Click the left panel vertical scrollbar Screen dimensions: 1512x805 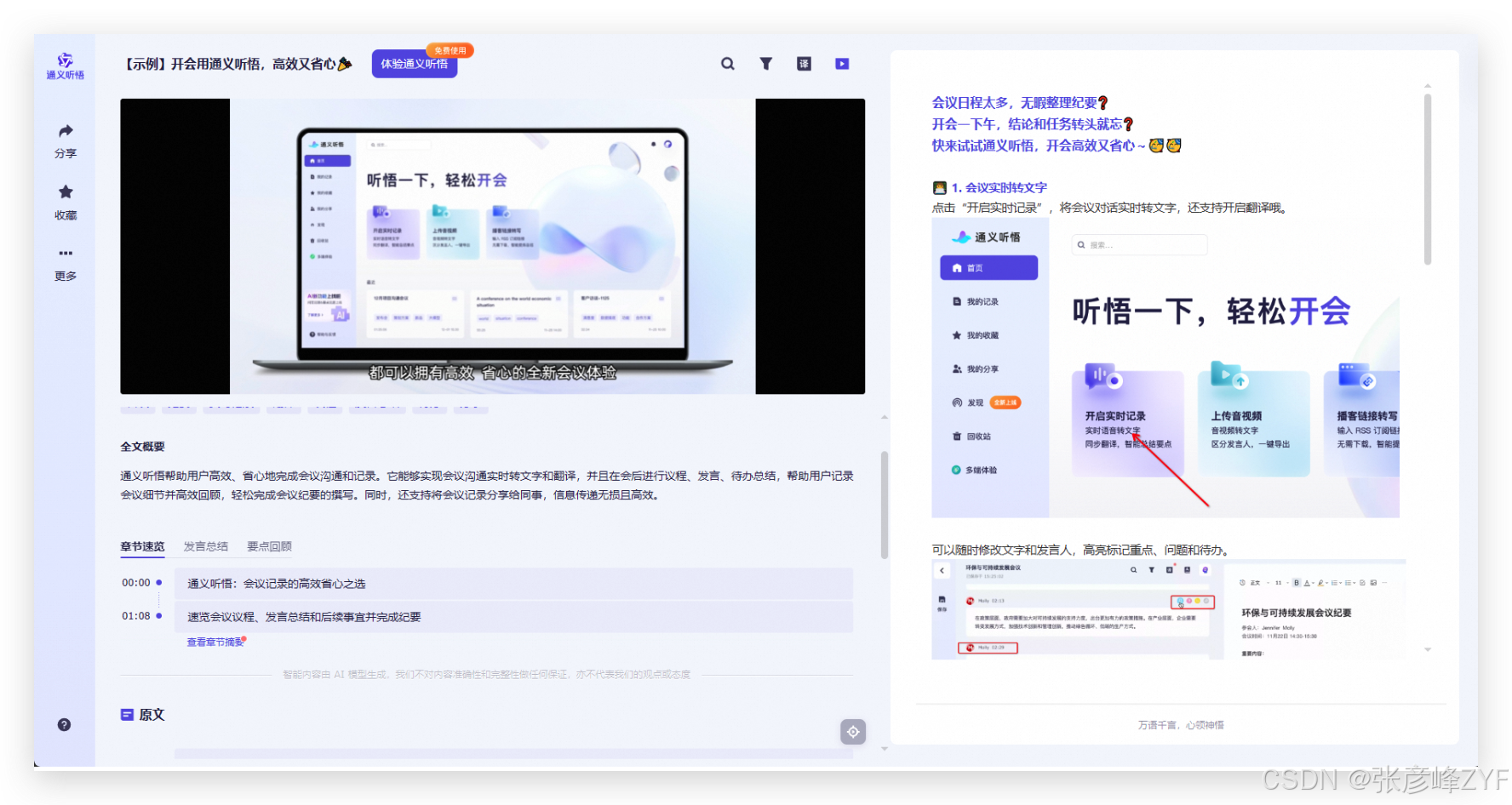point(885,505)
